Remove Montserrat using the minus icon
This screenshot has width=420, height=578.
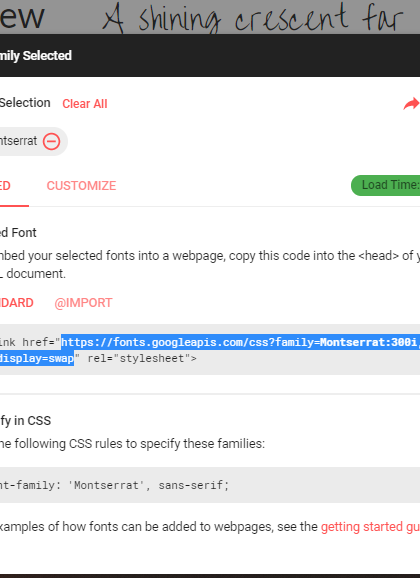tap(51, 141)
